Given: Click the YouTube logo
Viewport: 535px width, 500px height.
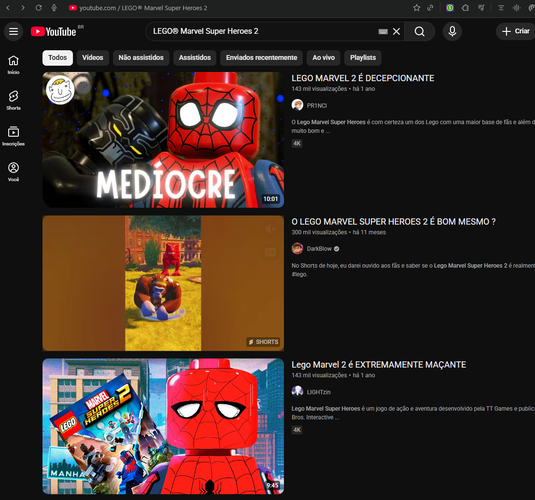Looking at the screenshot, I should [x=54, y=32].
